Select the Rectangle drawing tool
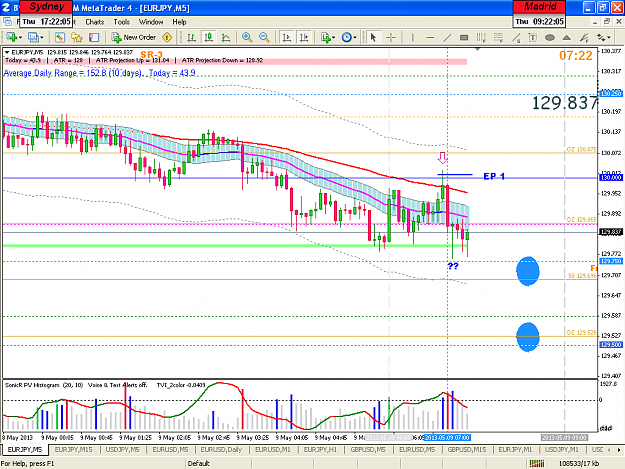This screenshot has width=625, height=469. tap(464, 37)
